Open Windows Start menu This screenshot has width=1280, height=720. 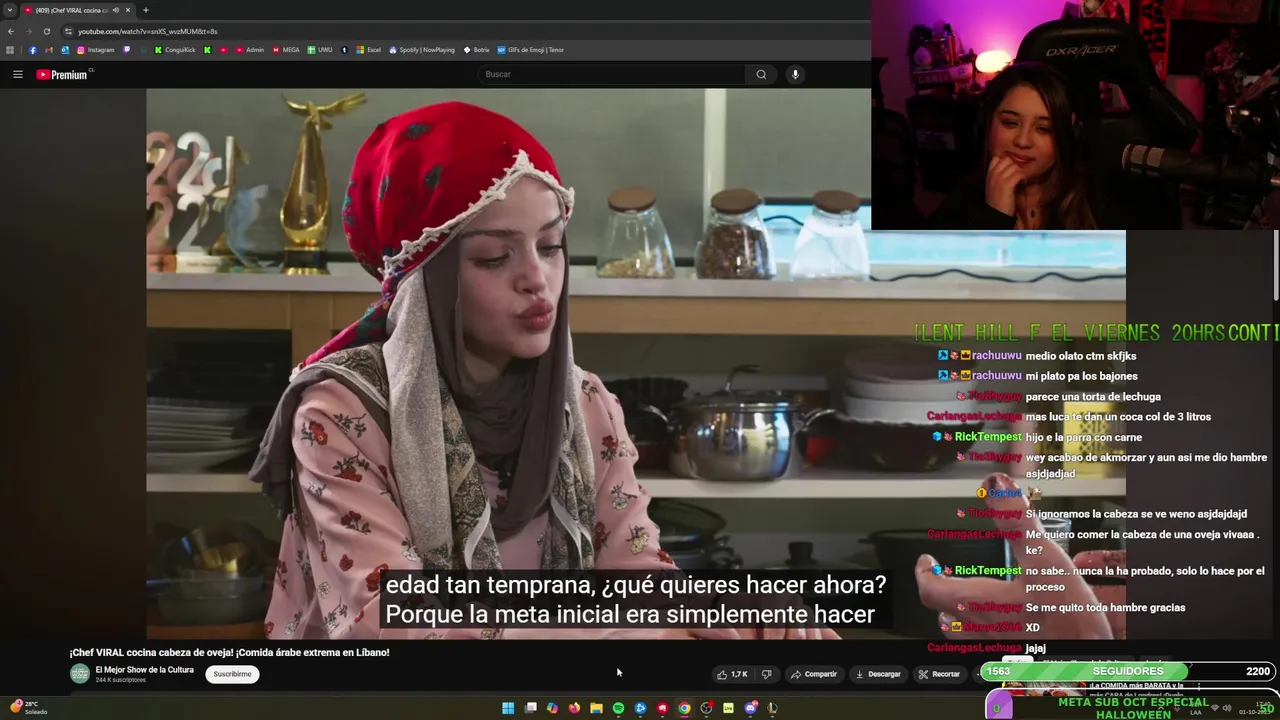click(x=508, y=708)
